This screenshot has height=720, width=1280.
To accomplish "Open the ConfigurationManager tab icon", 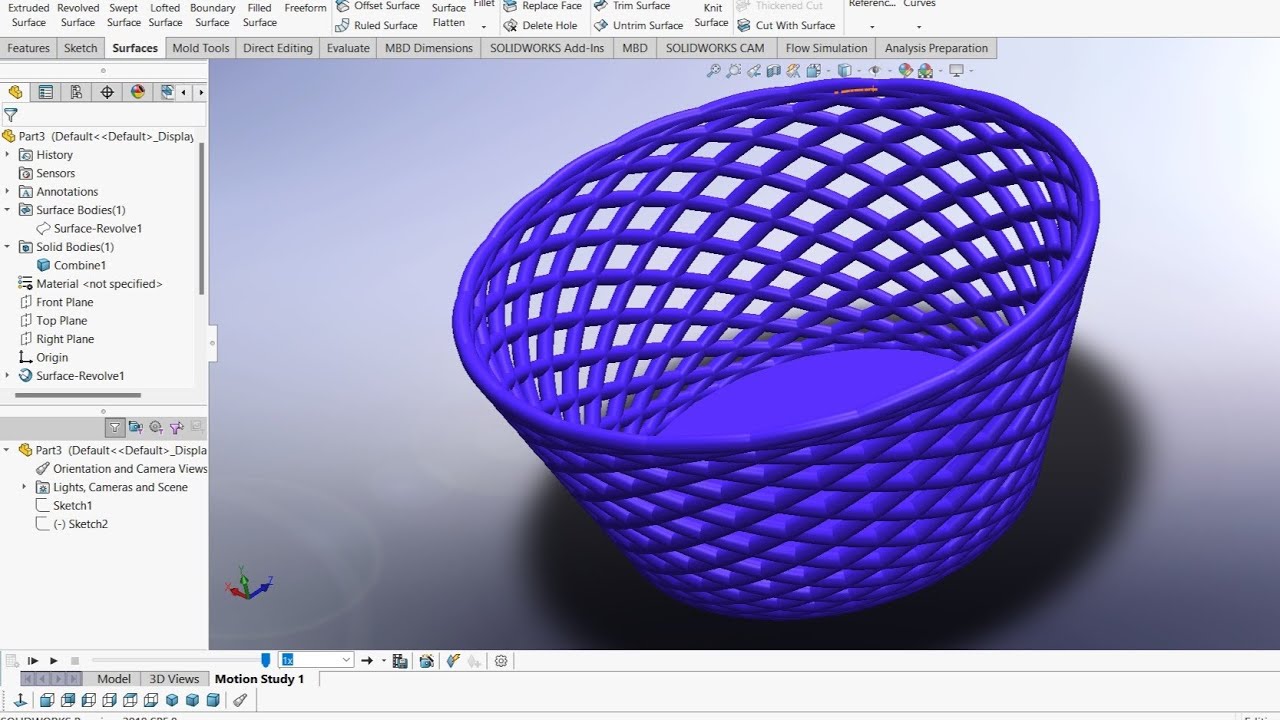I will coord(76,92).
